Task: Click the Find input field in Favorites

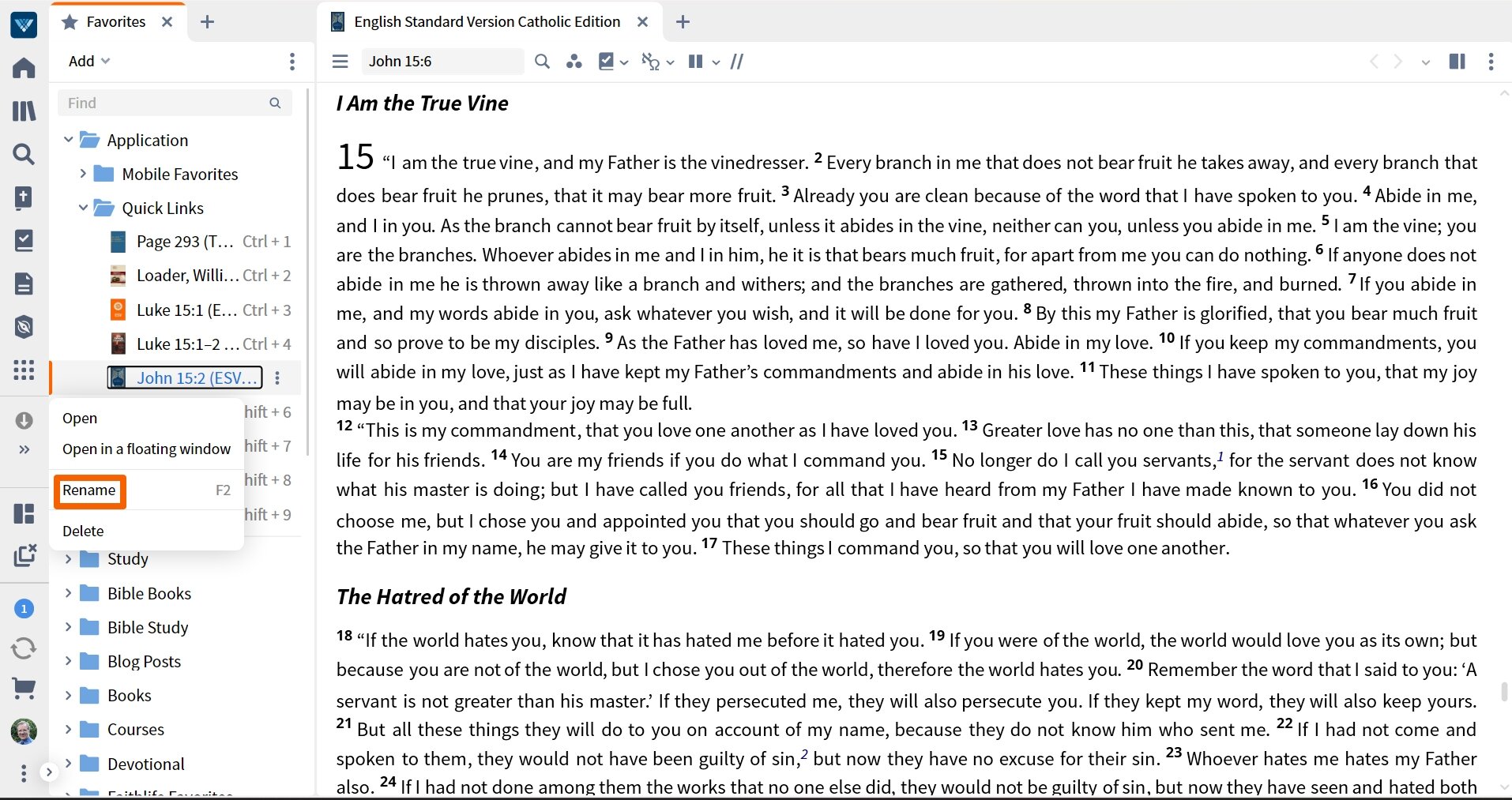Action: (x=175, y=103)
